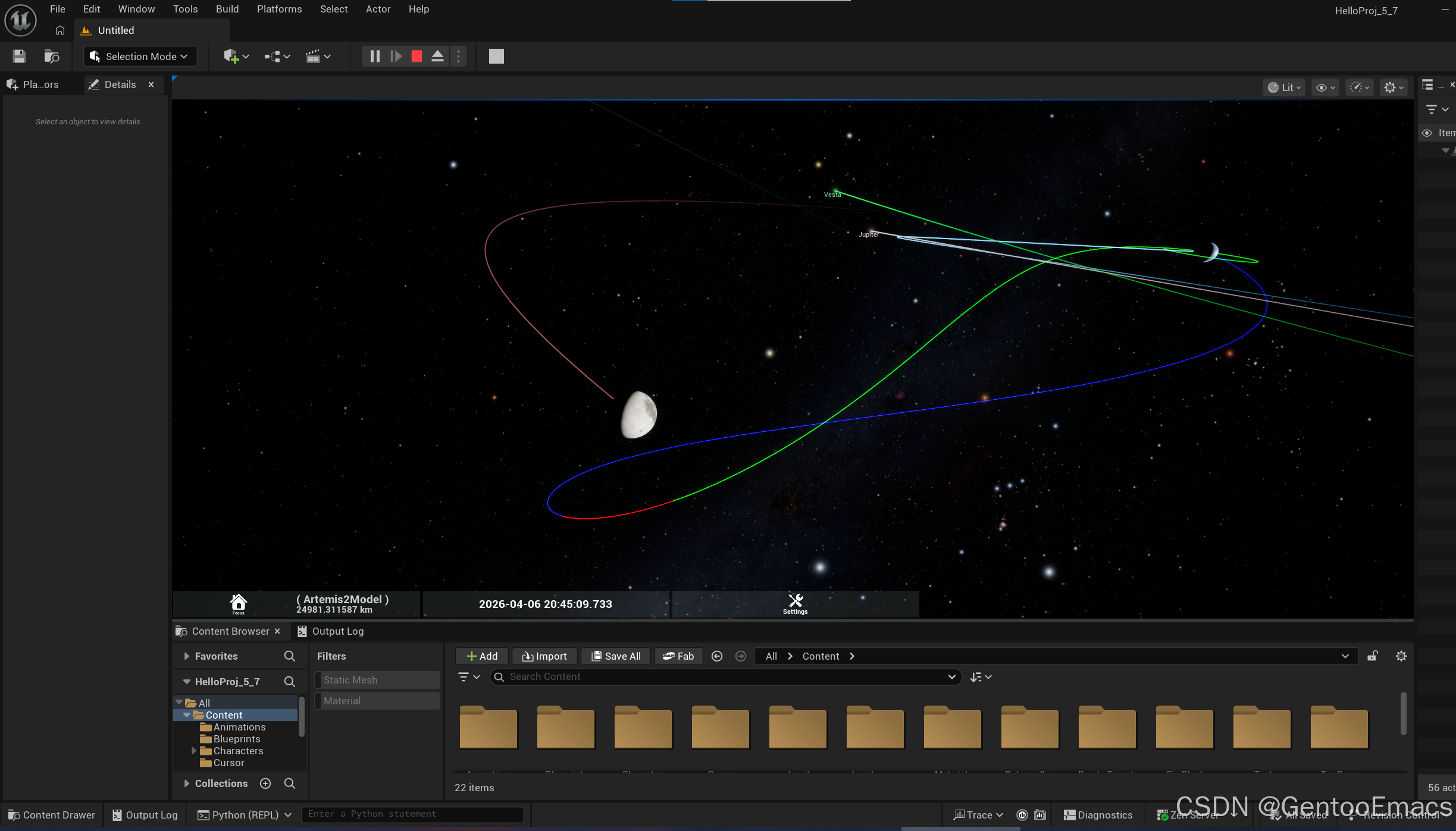Image resolution: width=1456 pixels, height=831 pixels.
Task: Open content browser settings gear
Action: point(1401,656)
